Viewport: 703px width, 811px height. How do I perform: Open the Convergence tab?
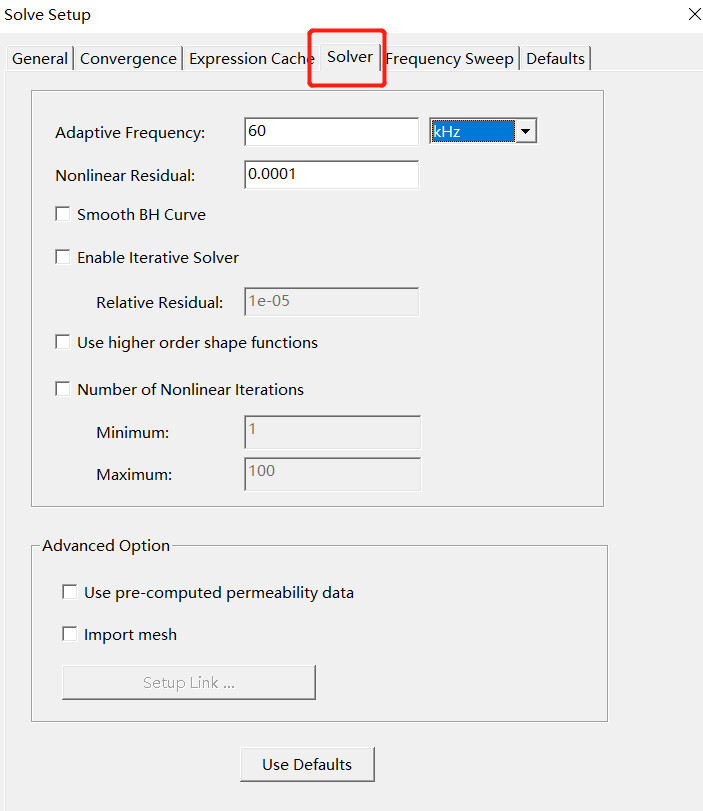click(x=128, y=59)
